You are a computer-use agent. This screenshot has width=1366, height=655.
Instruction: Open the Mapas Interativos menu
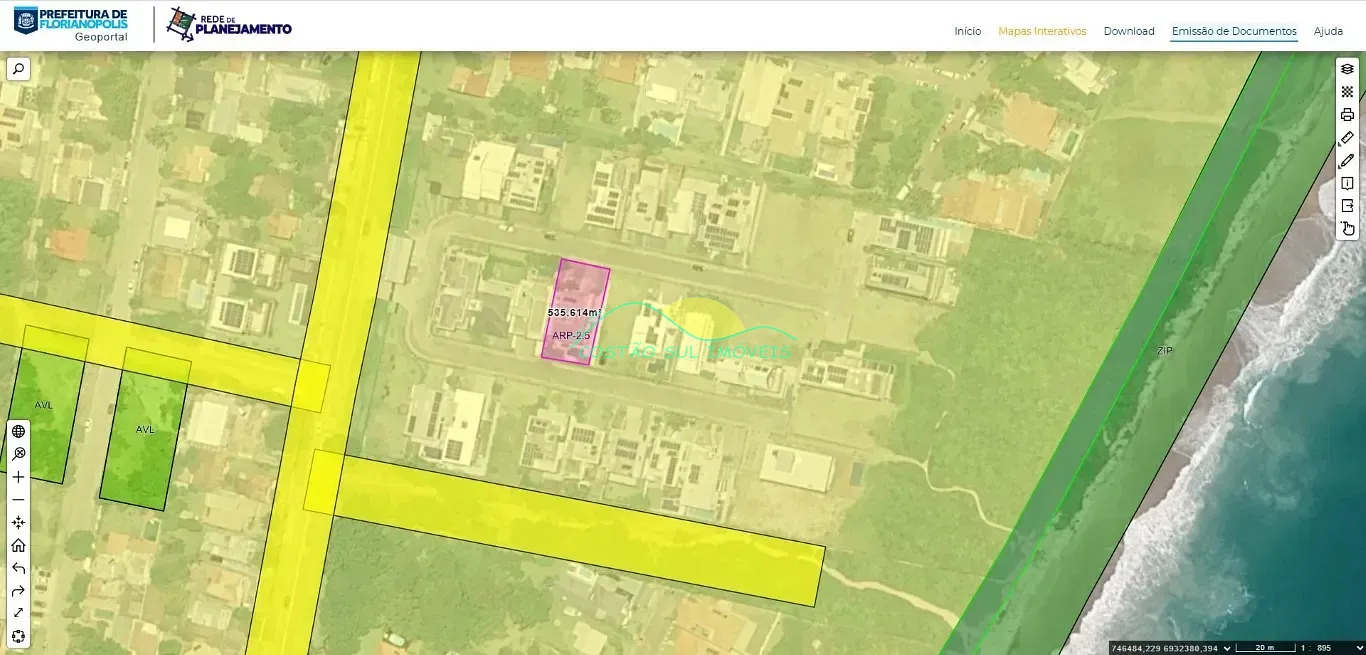click(1042, 31)
